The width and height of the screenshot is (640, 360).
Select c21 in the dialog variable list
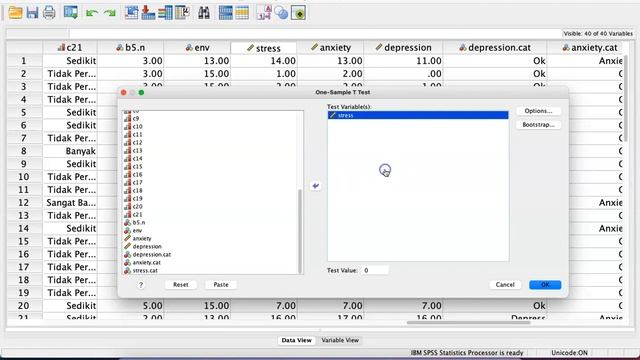137,215
